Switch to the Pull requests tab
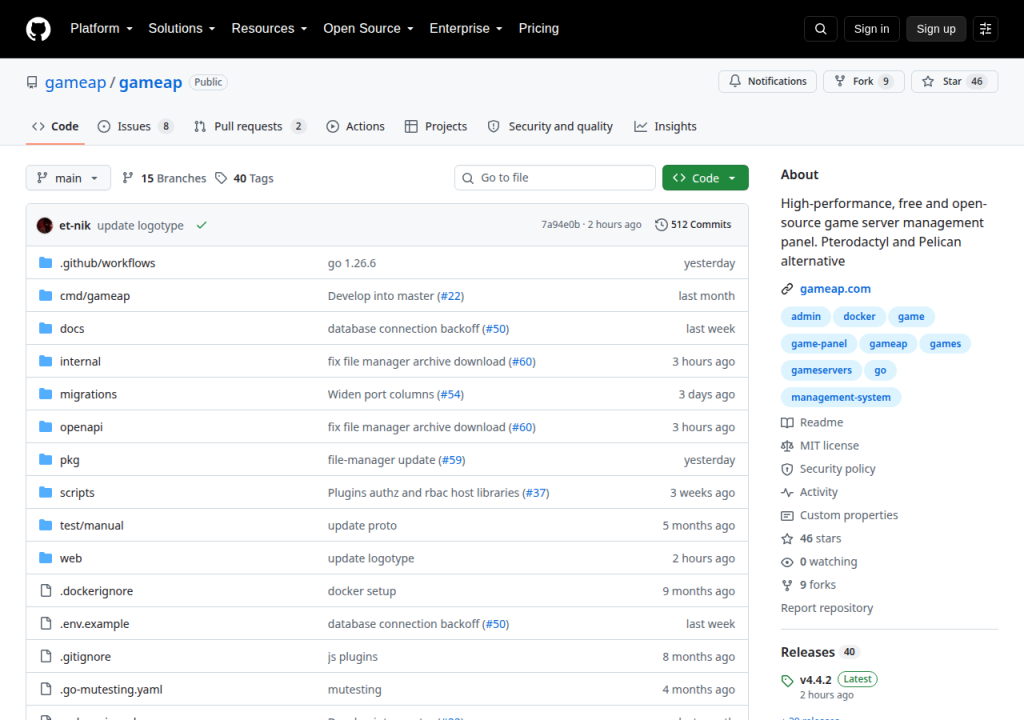The image size is (1024, 720). click(250, 126)
